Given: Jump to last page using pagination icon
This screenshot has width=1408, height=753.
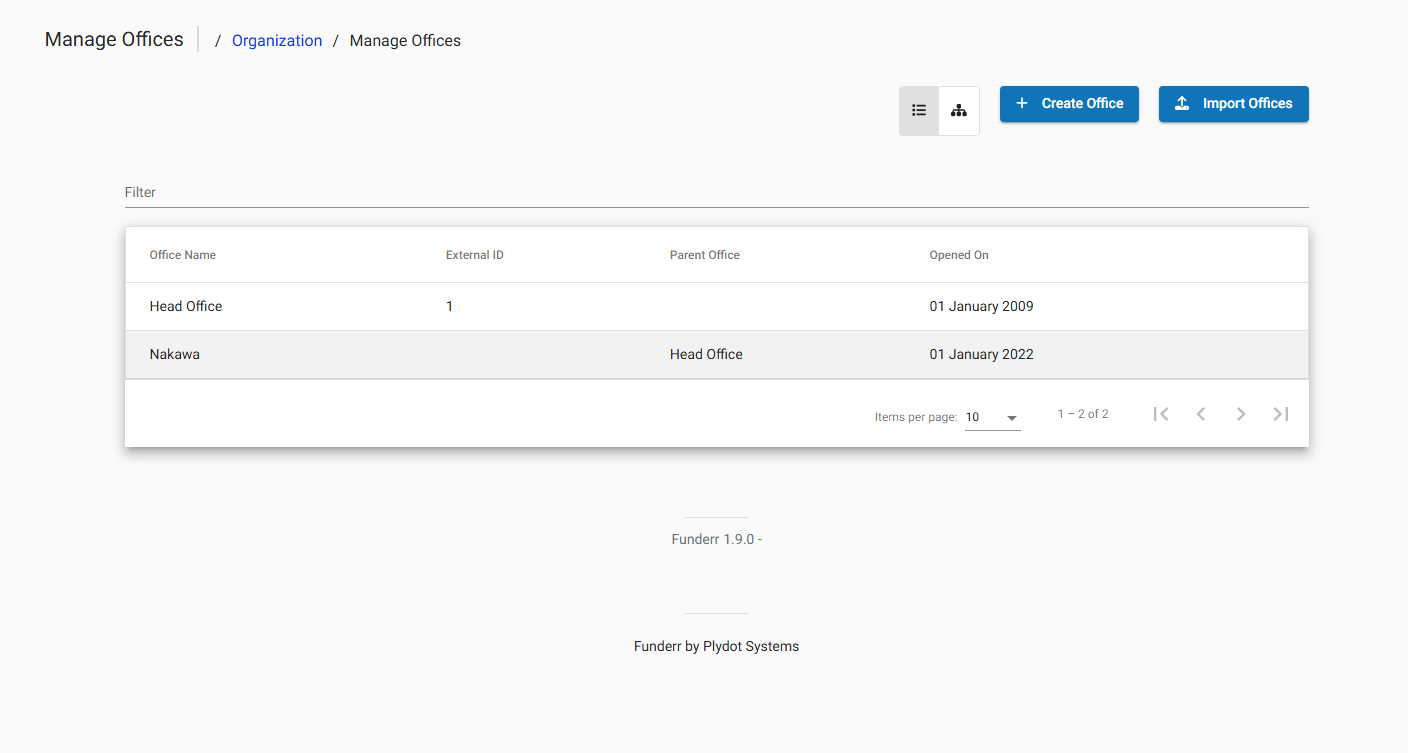Looking at the screenshot, I should point(1280,413).
